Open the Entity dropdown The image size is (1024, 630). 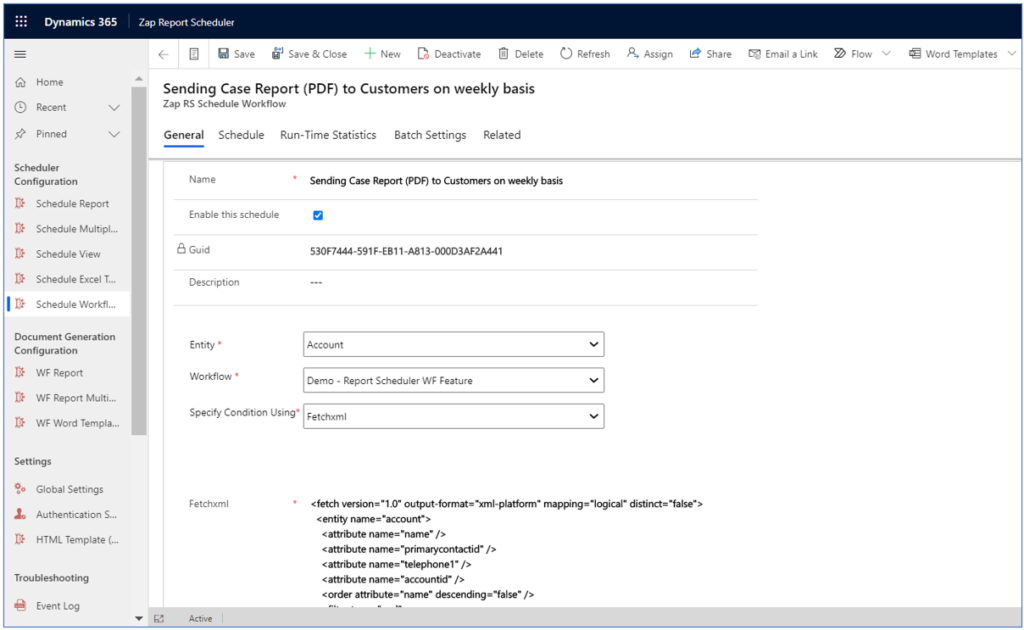pos(453,344)
